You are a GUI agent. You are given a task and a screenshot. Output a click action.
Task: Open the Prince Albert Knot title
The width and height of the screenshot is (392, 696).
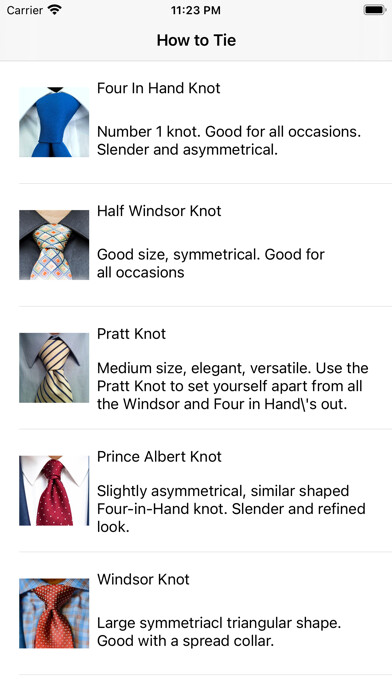pyautogui.click(x=159, y=457)
